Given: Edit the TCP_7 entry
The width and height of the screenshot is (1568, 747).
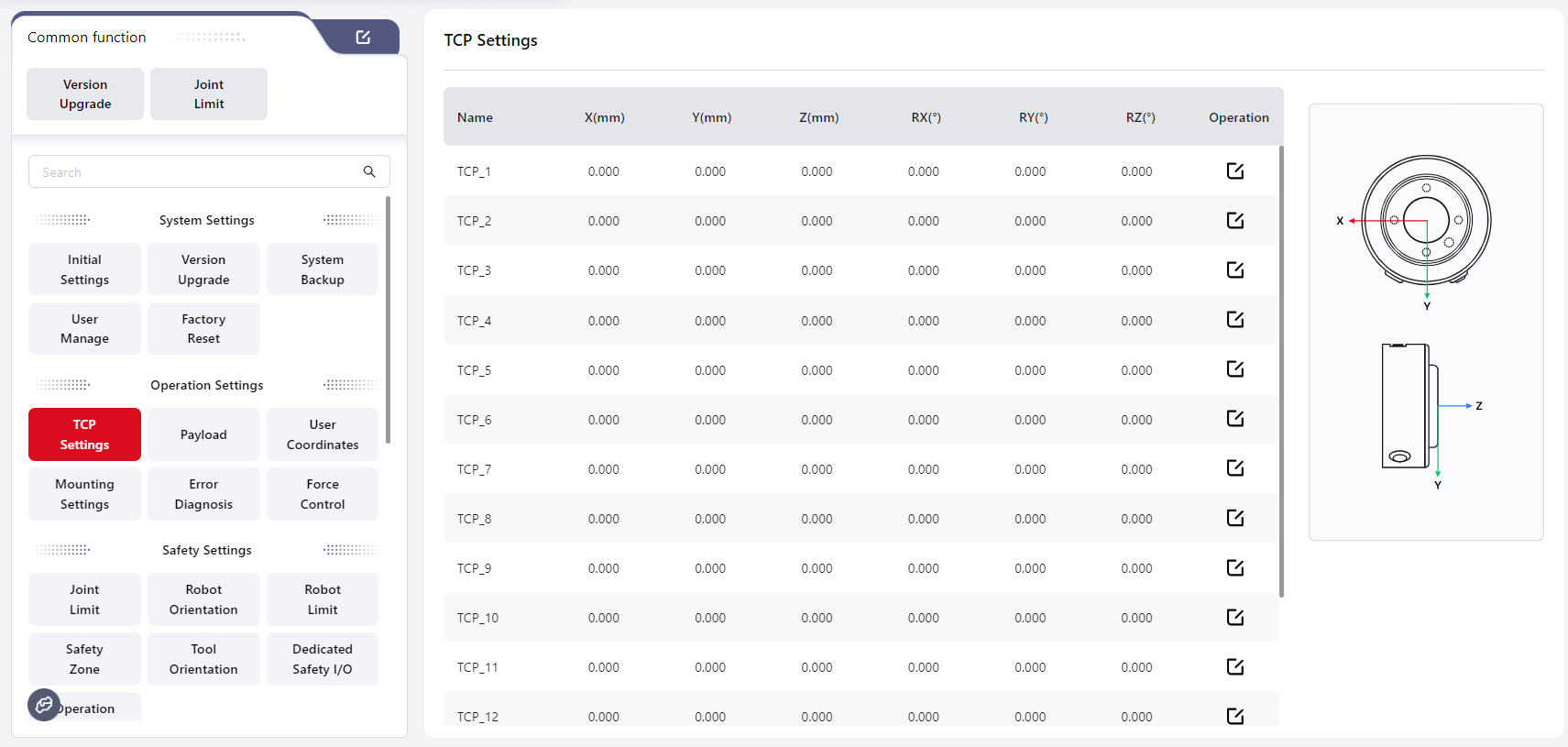Looking at the screenshot, I should tap(1234, 468).
